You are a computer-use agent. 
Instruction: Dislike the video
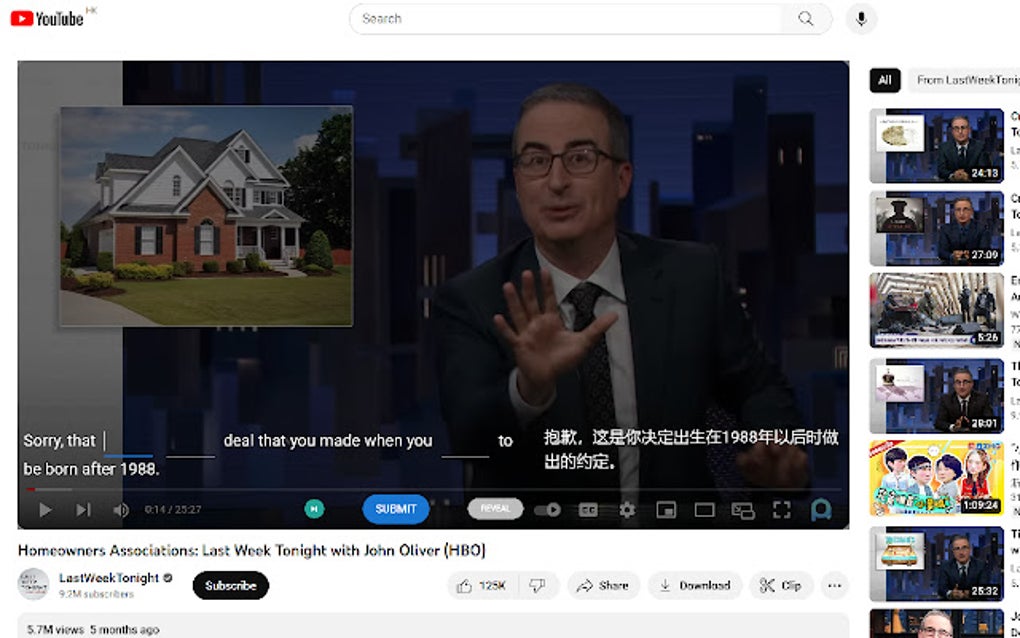coord(539,585)
